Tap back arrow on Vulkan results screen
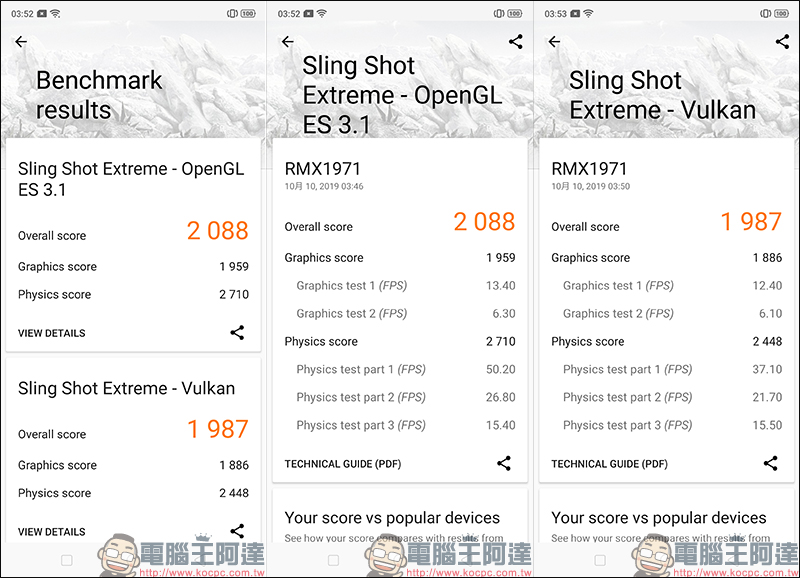Viewport: 800px width, 578px height. tap(555, 41)
